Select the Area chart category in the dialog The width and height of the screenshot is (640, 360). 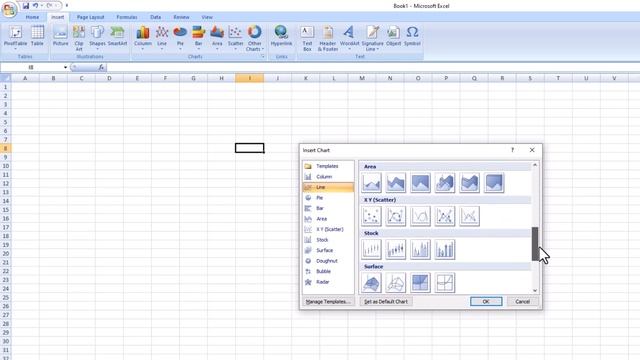pyautogui.click(x=328, y=219)
